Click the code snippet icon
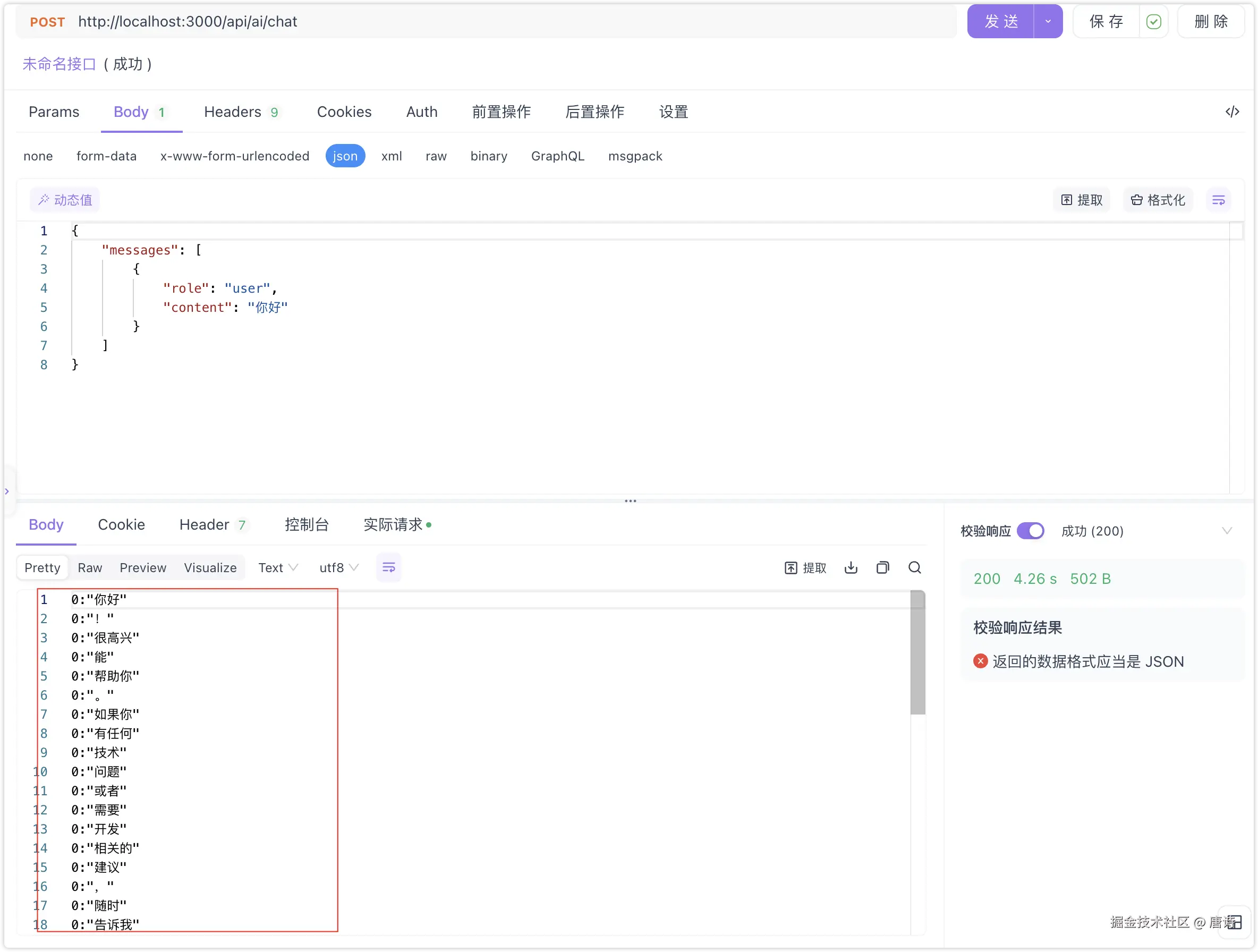The height and width of the screenshot is (952, 1258). (x=1232, y=112)
